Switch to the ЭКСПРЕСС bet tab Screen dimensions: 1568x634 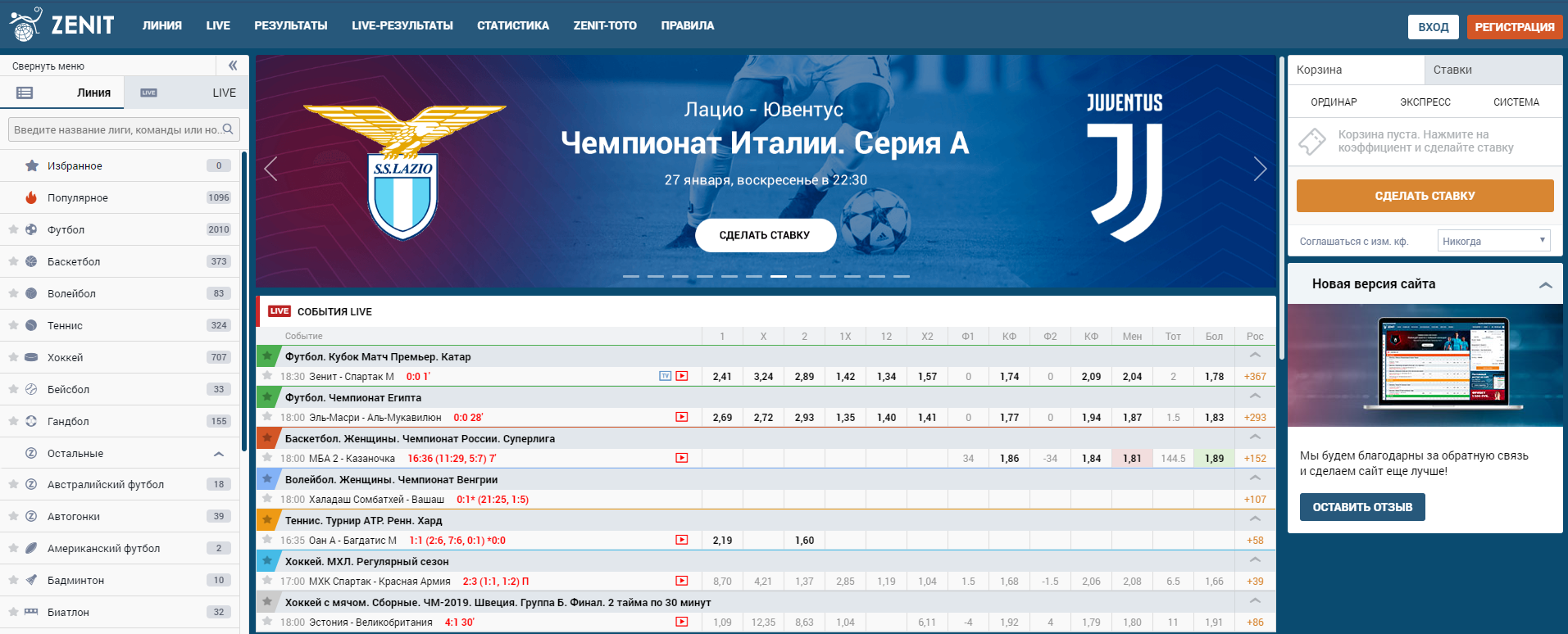point(1425,102)
